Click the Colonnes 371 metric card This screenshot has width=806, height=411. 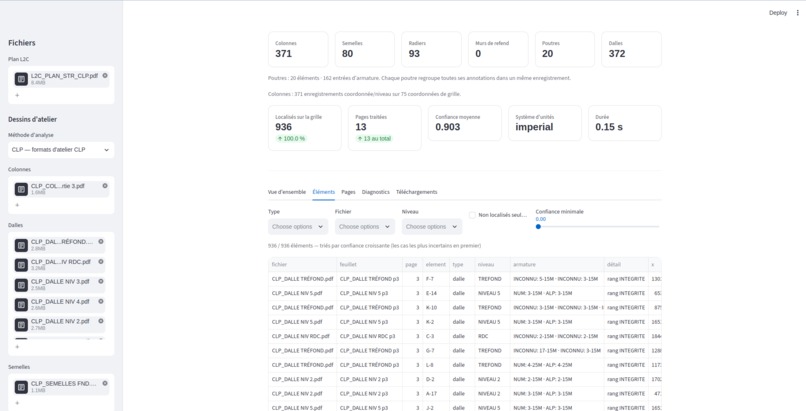click(298, 49)
